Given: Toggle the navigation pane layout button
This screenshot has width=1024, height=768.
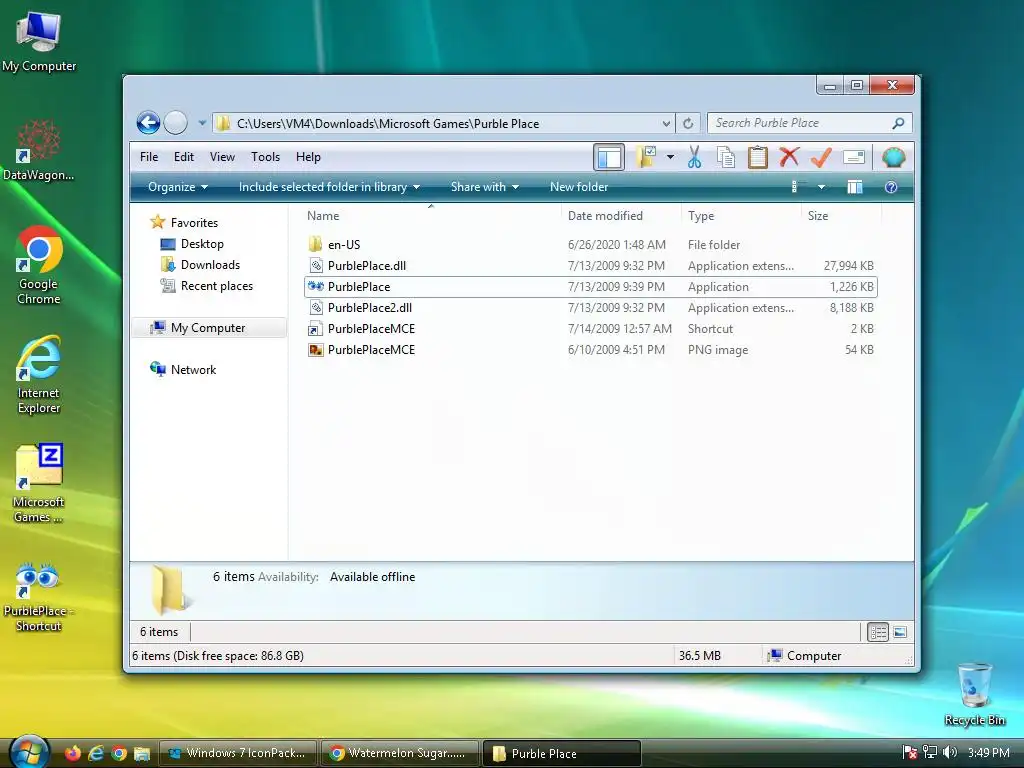Looking at the screenshot, I should point(609,157).
